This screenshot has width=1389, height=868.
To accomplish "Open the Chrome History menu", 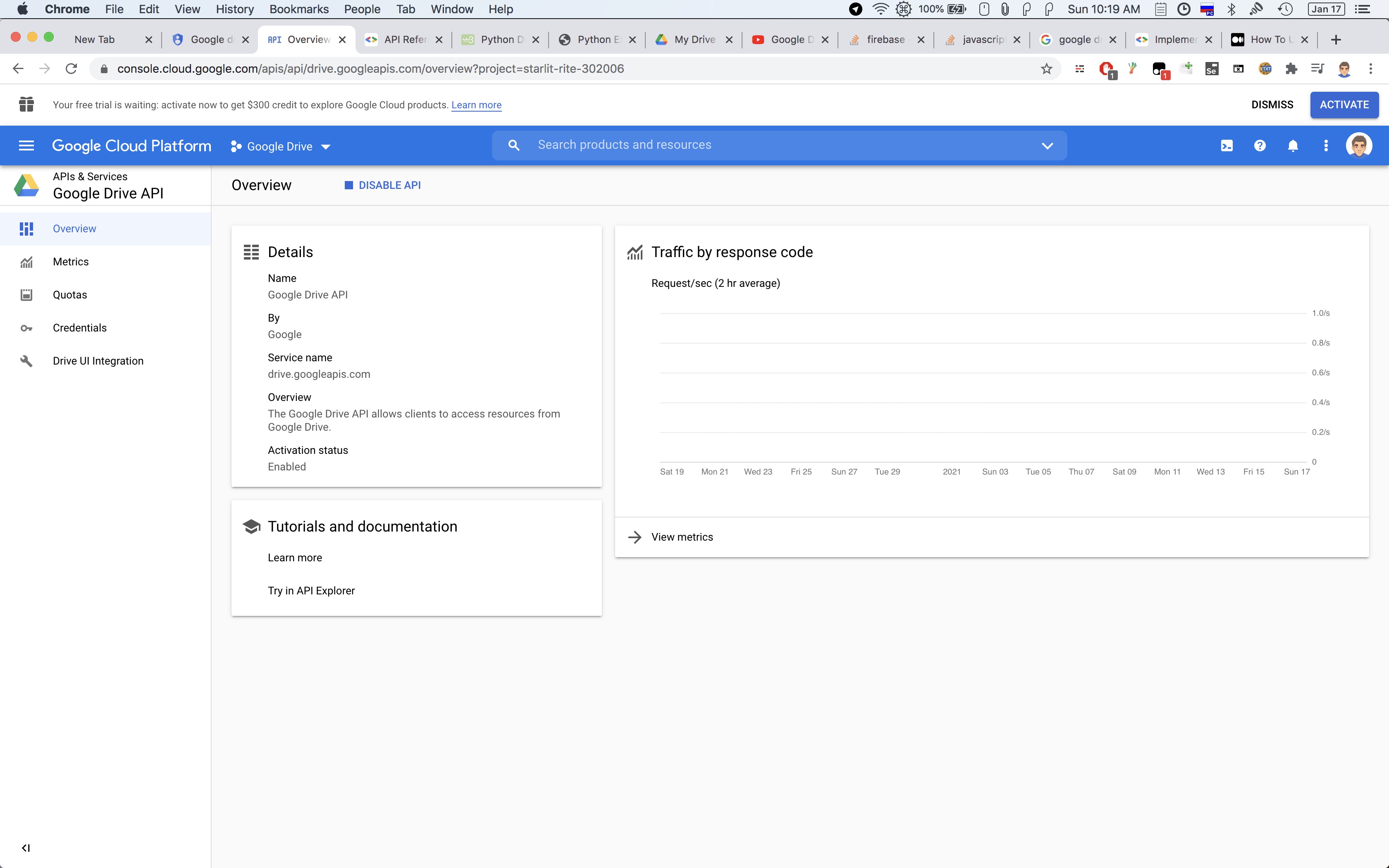I will coord(235,9).
